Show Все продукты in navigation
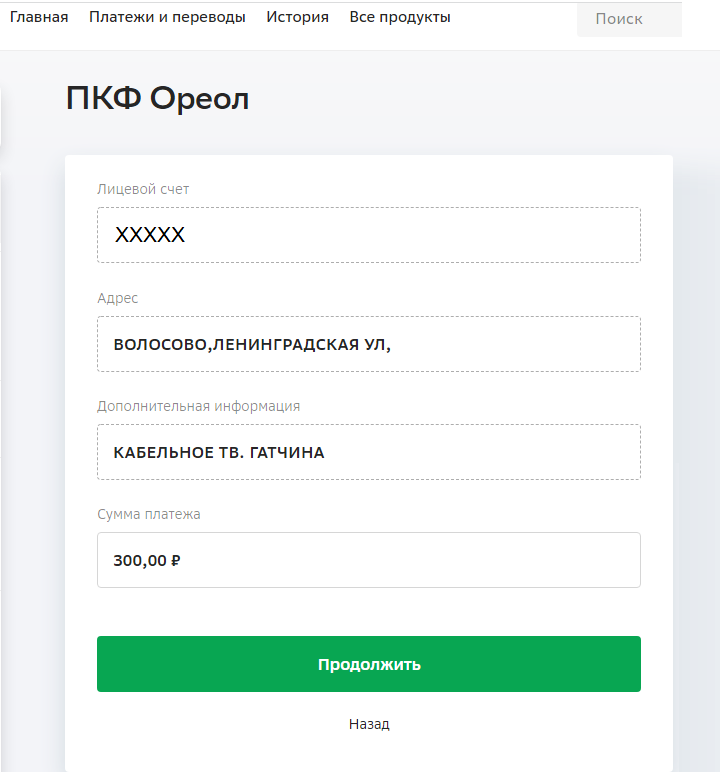Screen dimensions: 720x772 (400, 17)
